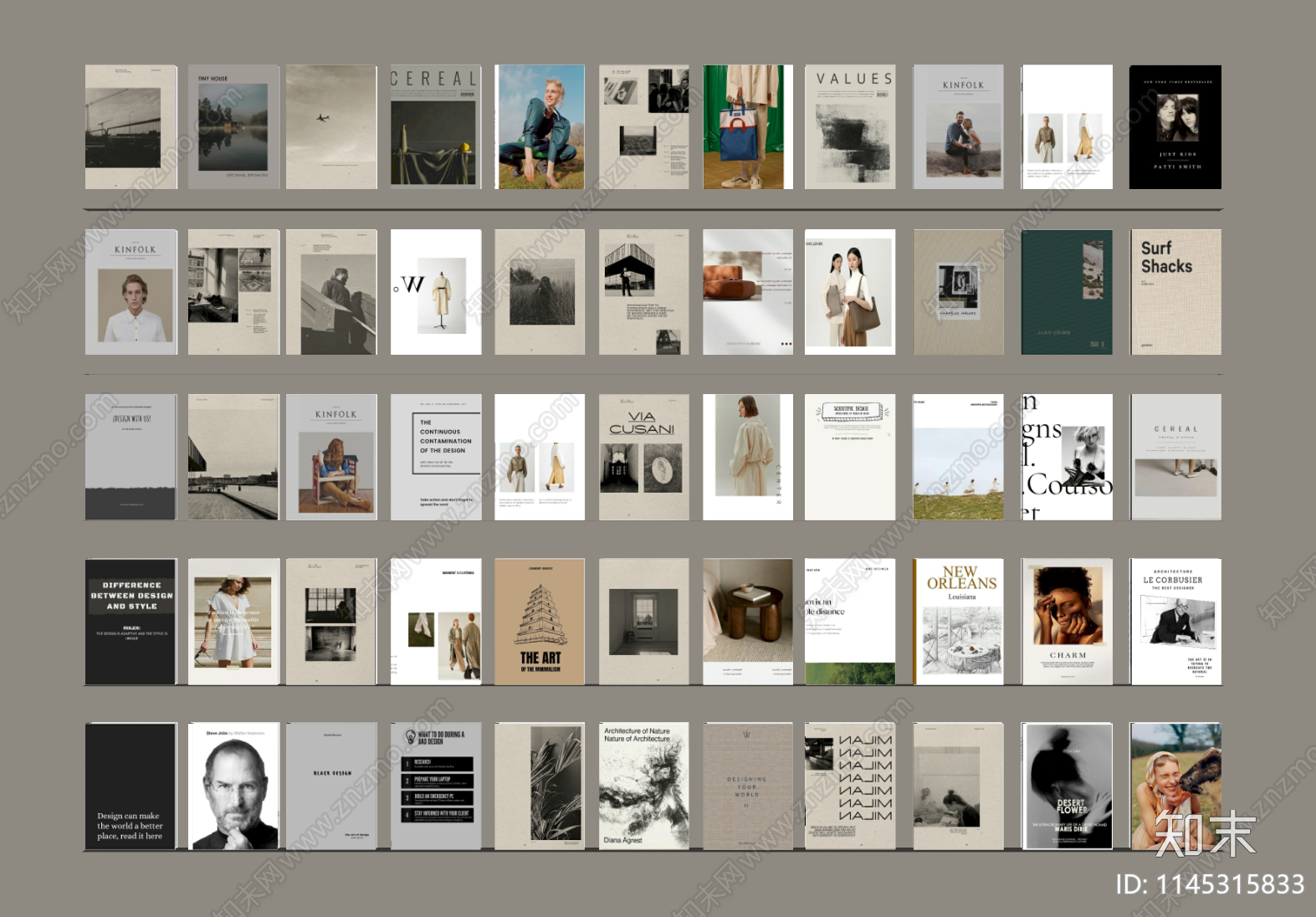The image size is (1316, 917).
Task: Select the LE CORBUSIER architecture cover
Action: (1175, 622)
